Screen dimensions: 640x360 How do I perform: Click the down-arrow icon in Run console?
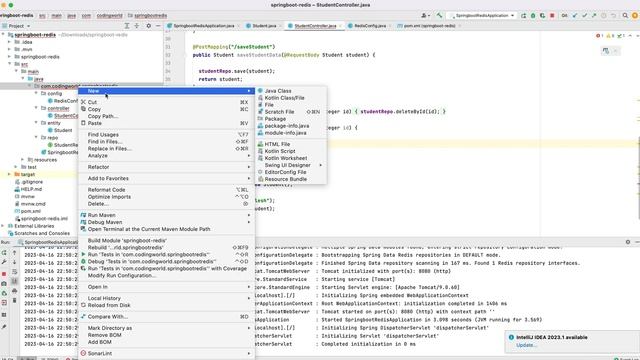pos(14,262)
